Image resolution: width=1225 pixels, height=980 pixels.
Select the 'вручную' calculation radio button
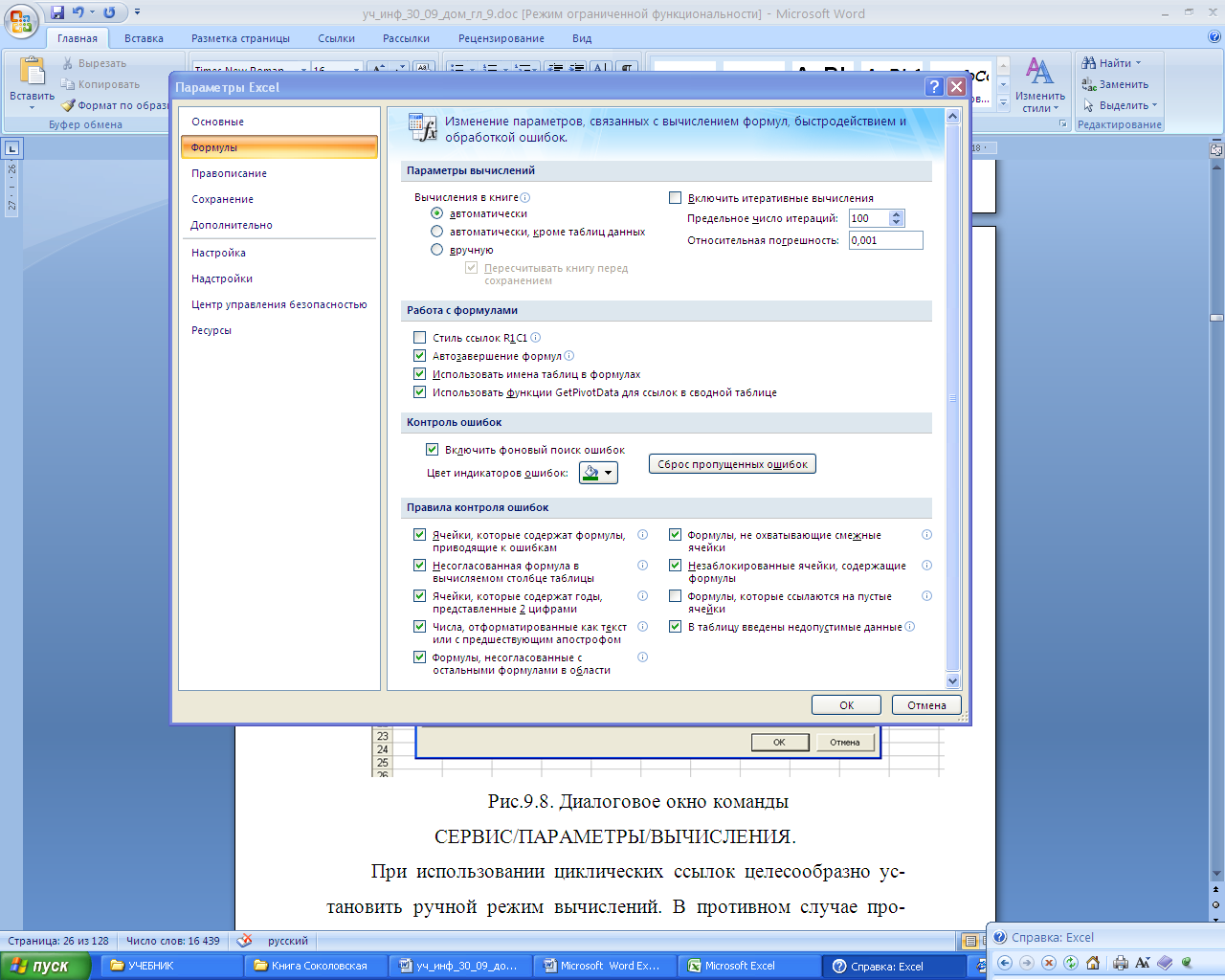pyautogui.click(x=436, y=250)
